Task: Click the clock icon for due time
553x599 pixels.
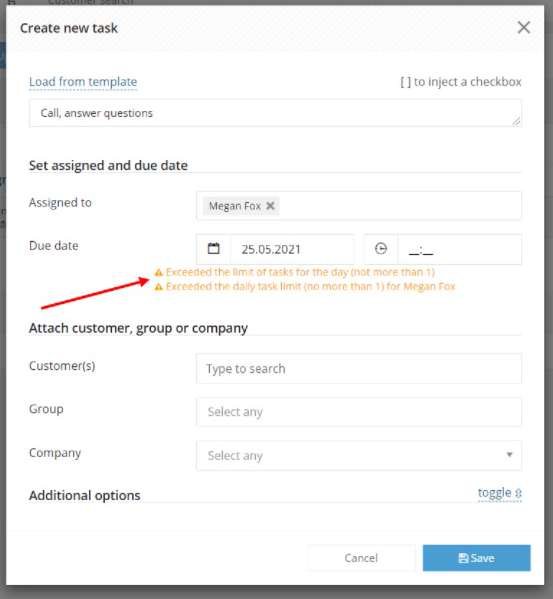Action: tap(381, 249)
